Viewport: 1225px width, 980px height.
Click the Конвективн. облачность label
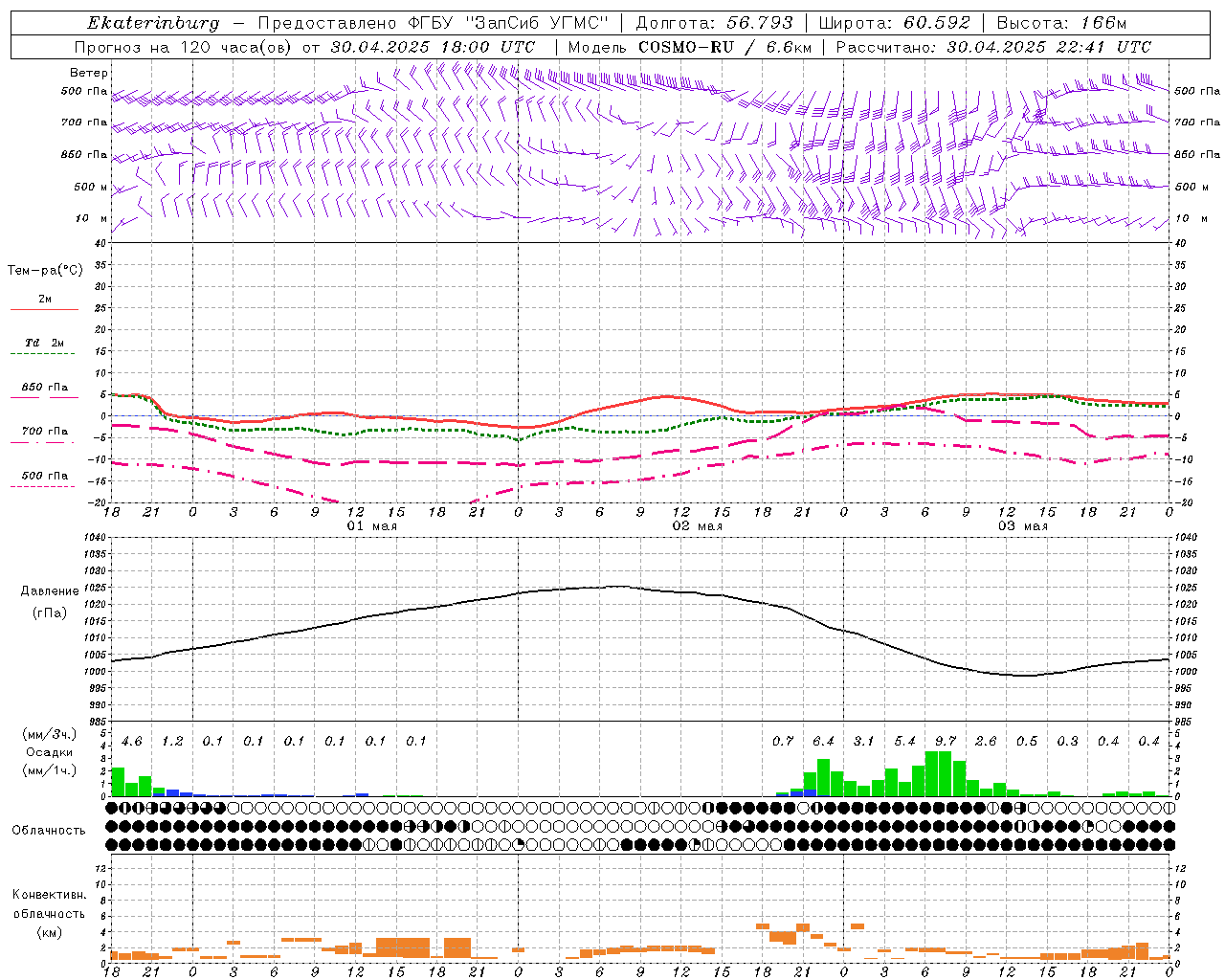click(49, 904)
